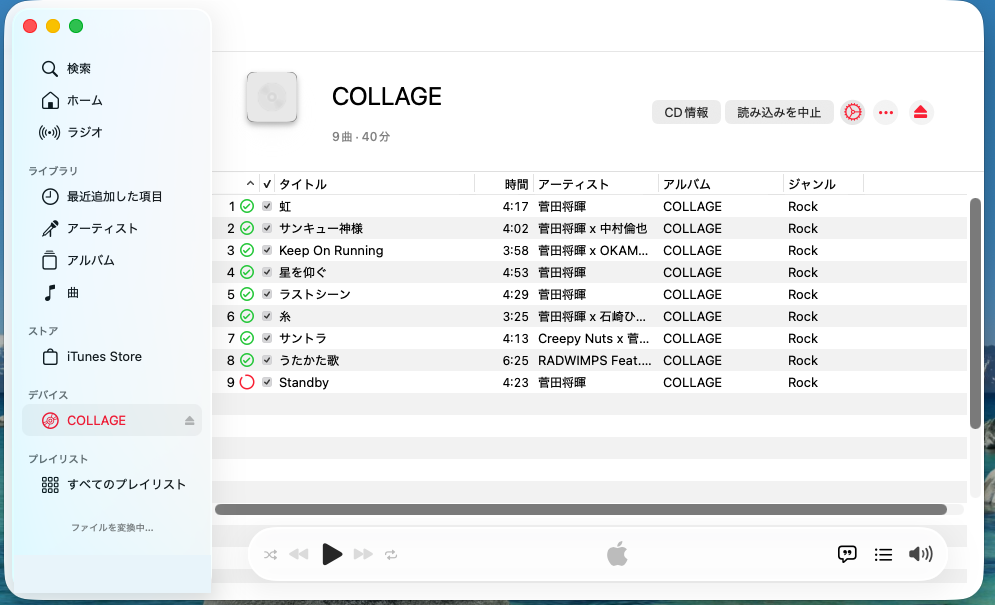Click the checkmark column header
The width and height of the screenshot is (995, 605).
(x=267, y=184)
